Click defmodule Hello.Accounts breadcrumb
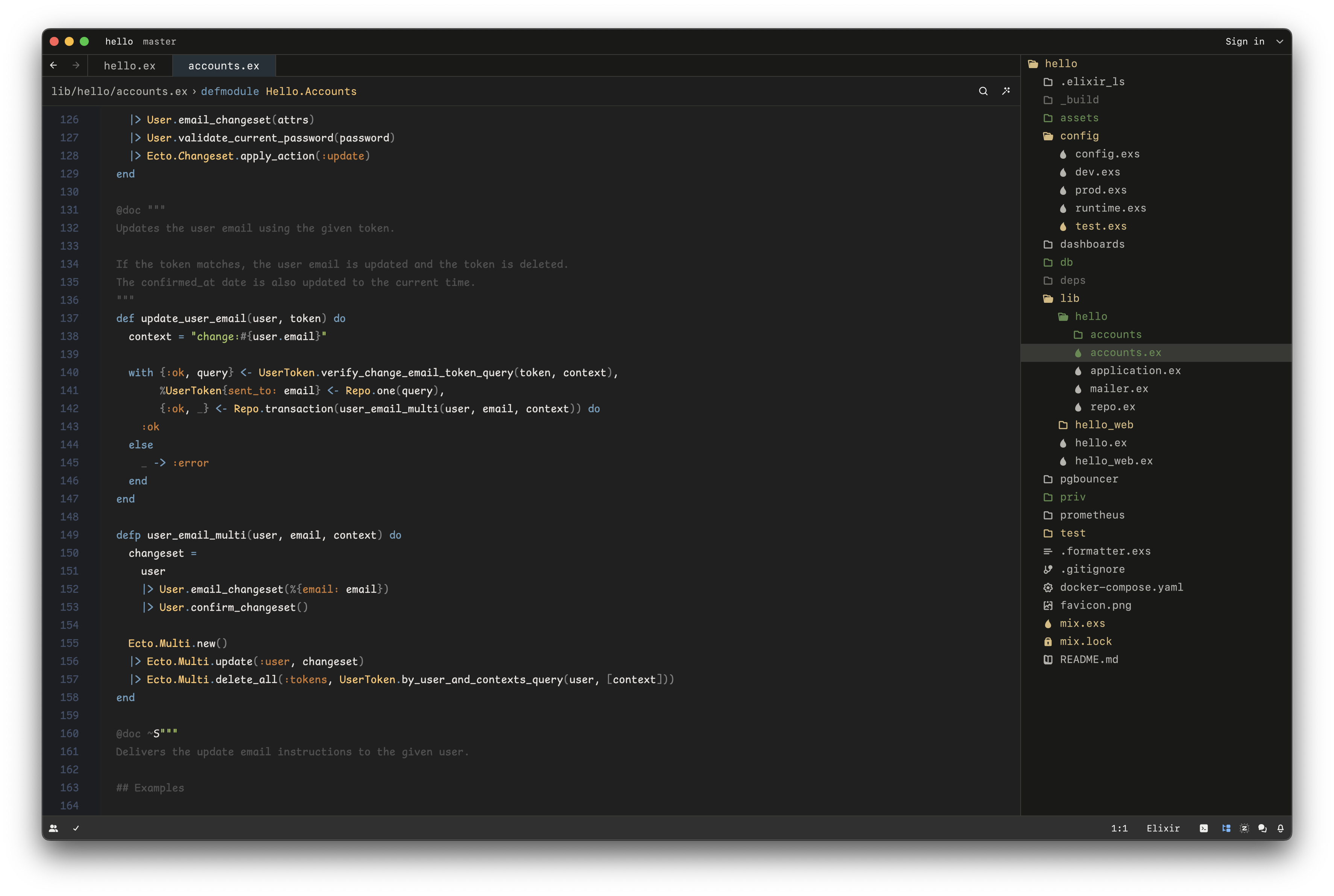This screenshot has width=1334, height=896. (x=278, y=91)
